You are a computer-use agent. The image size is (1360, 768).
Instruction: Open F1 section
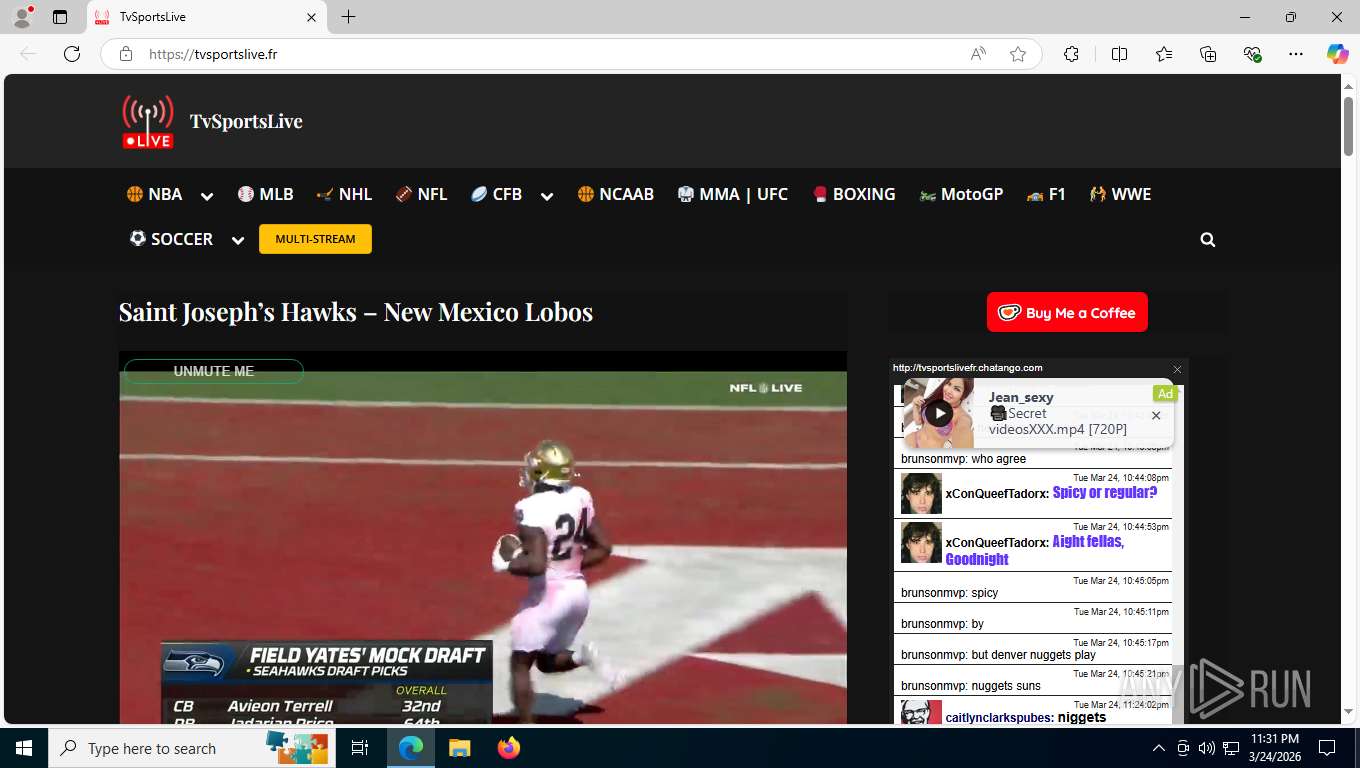[x=1045, y=194]
